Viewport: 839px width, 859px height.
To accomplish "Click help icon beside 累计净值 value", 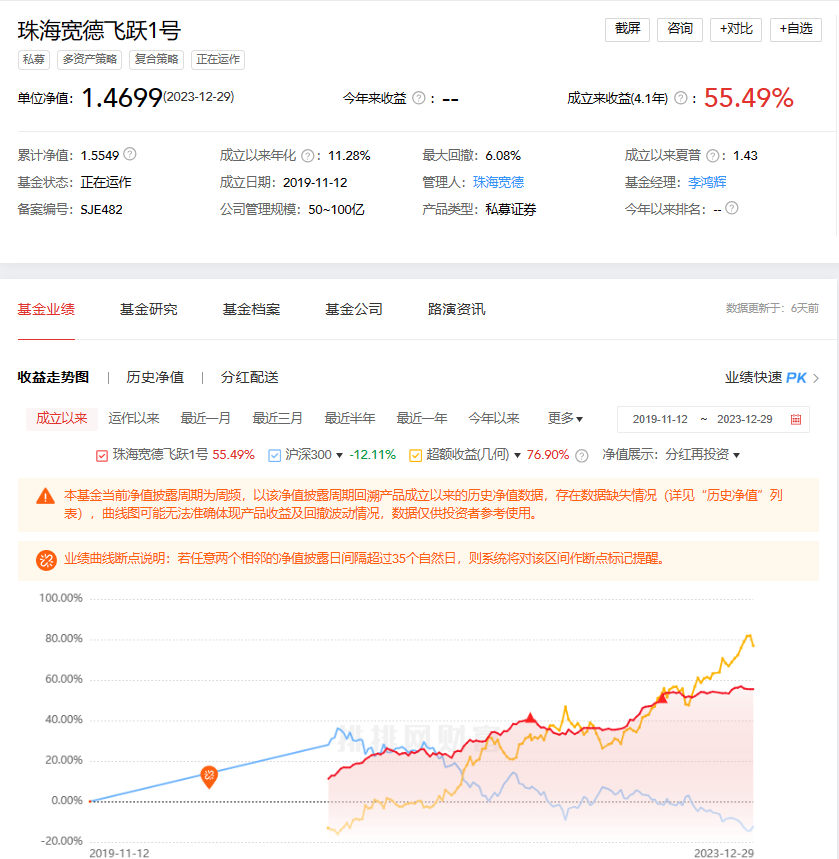I will click(130, 154).
